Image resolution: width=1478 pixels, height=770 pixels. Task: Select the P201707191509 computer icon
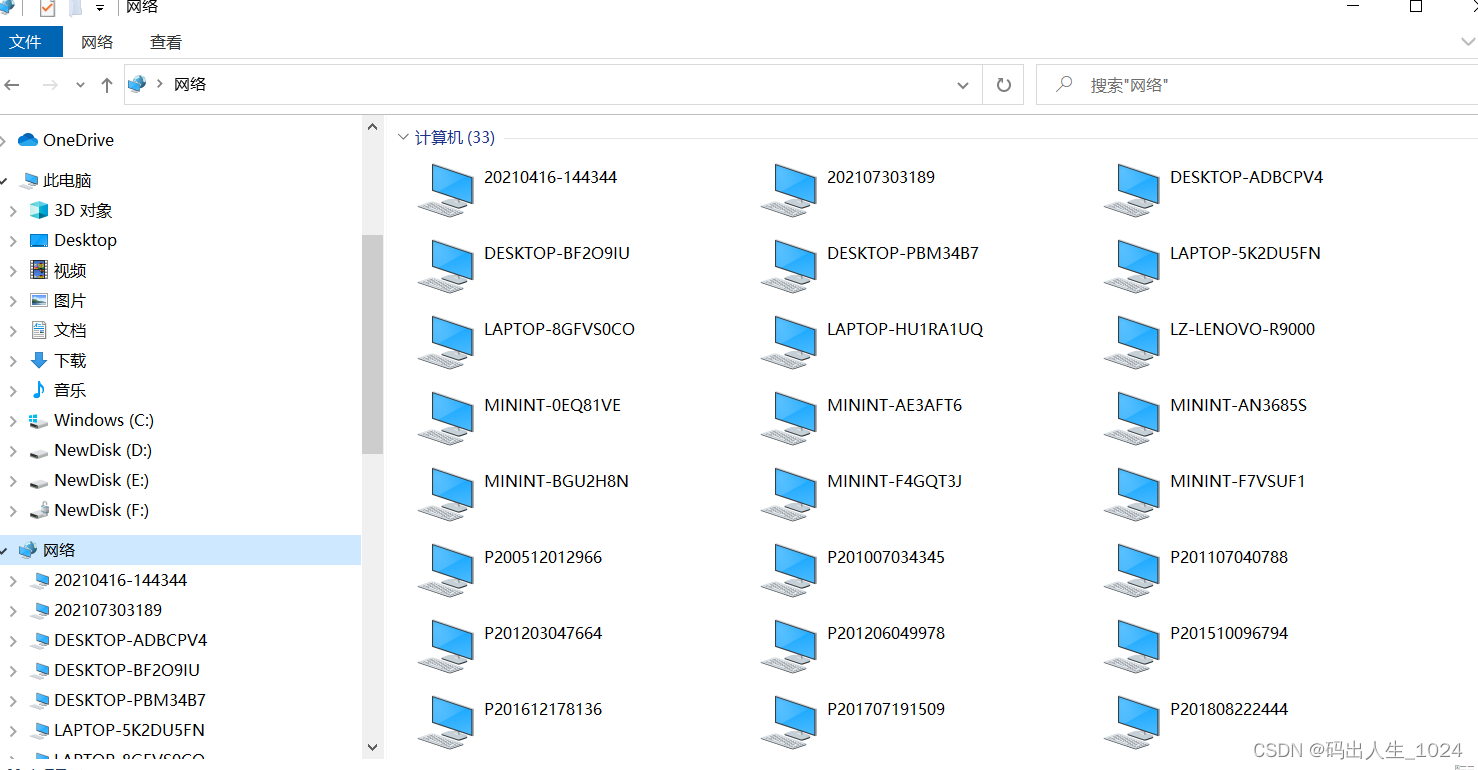click(789, 721)
